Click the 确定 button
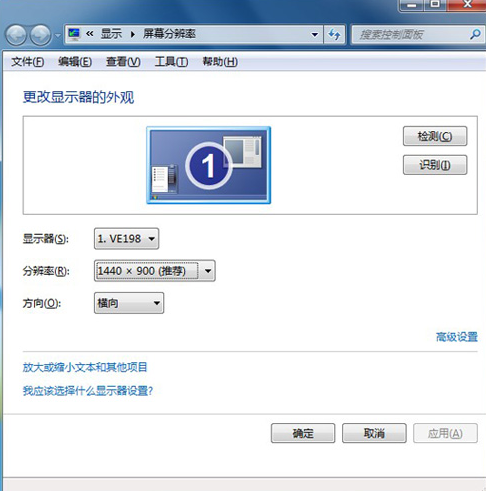Image resolution: width=486 pixels, height=491 pixels. tap(303, 433)
